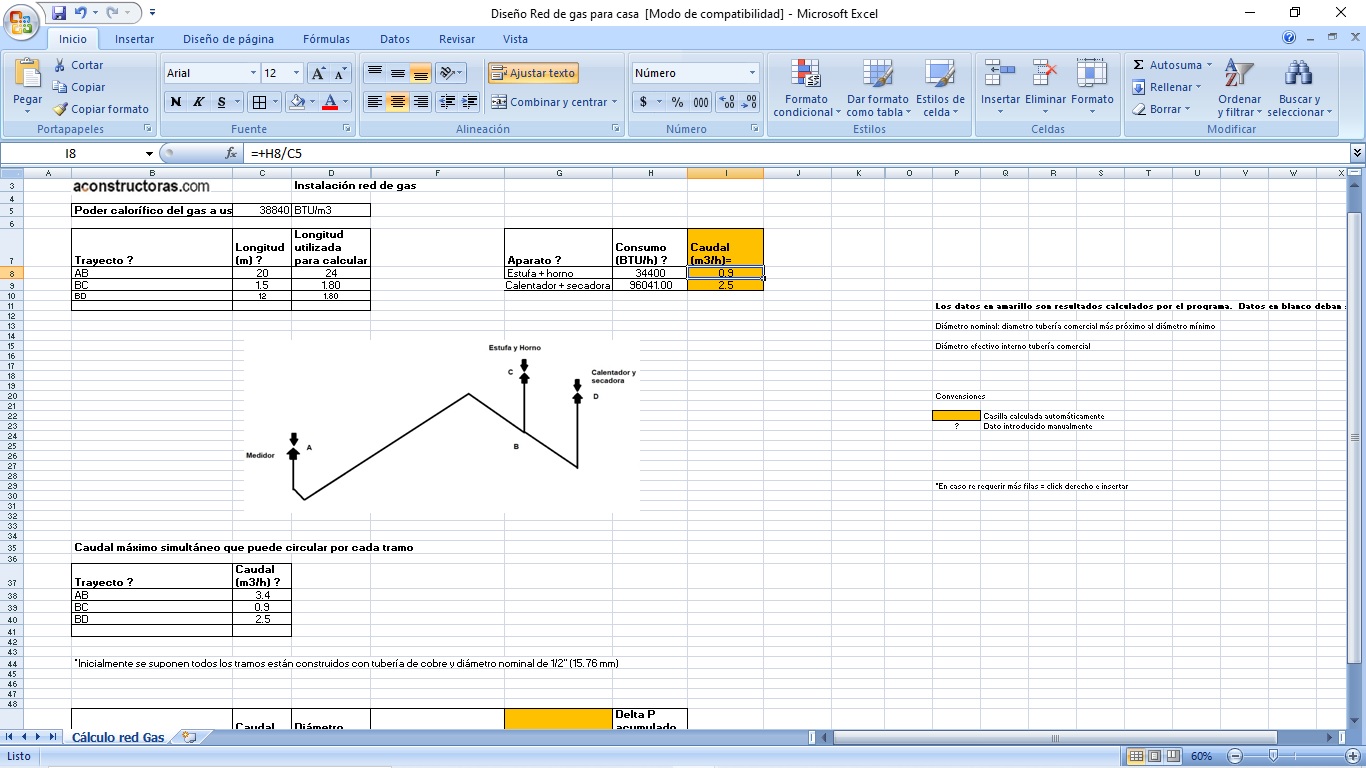This screenshot has height=768, width=1366.
Task: Switch to Page Break Preview view
Action: tap(1173, 757)
